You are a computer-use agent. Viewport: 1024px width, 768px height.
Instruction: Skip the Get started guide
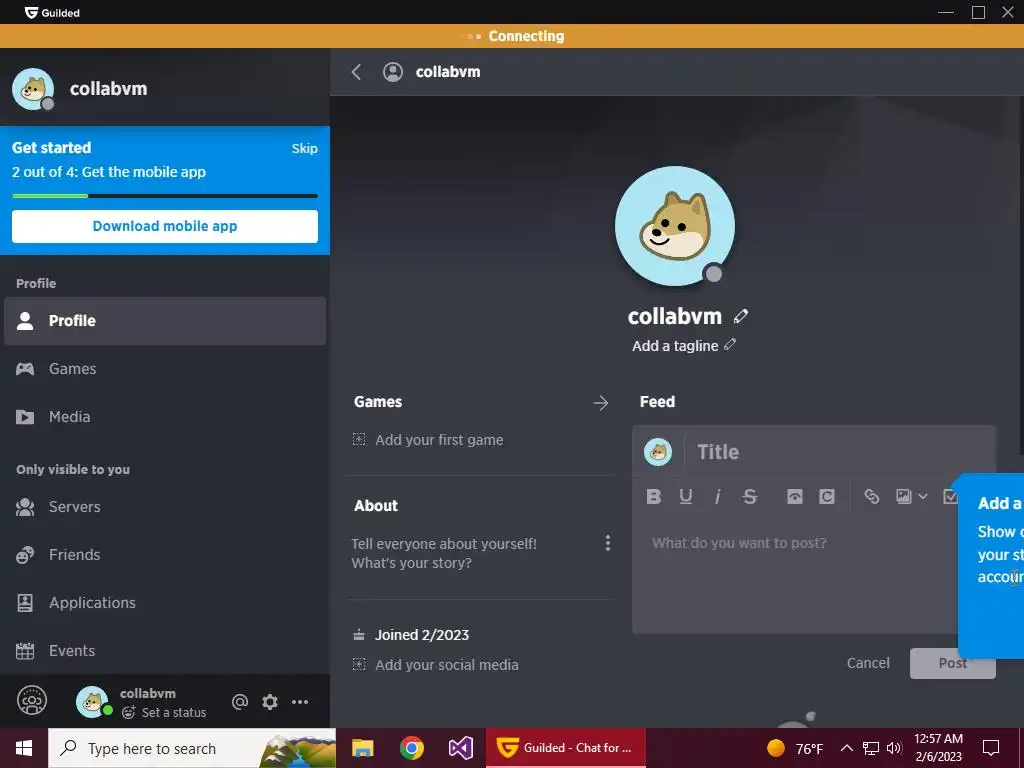tap(304, 148)
